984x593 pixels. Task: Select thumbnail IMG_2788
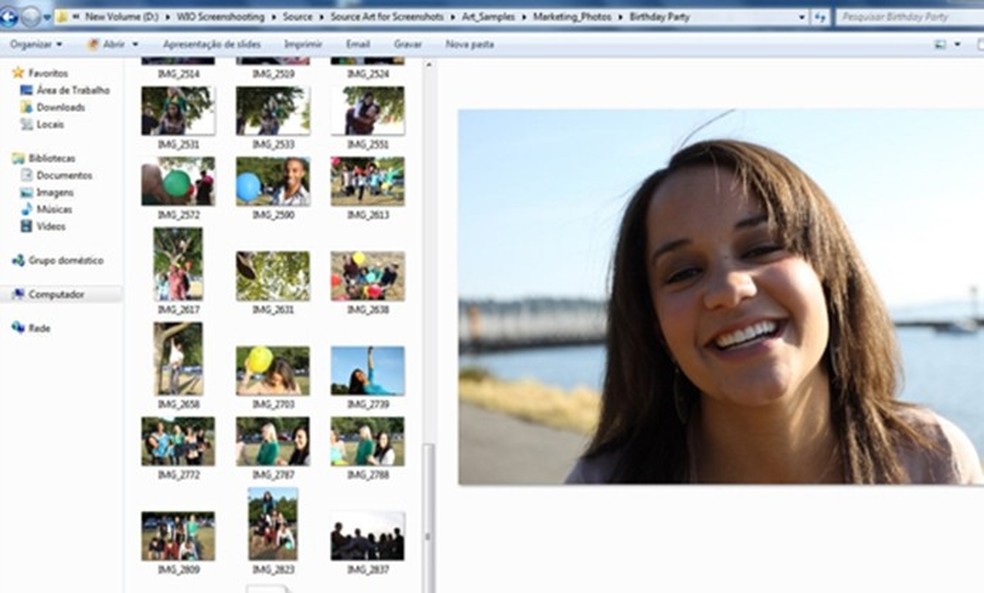point(368,441)
